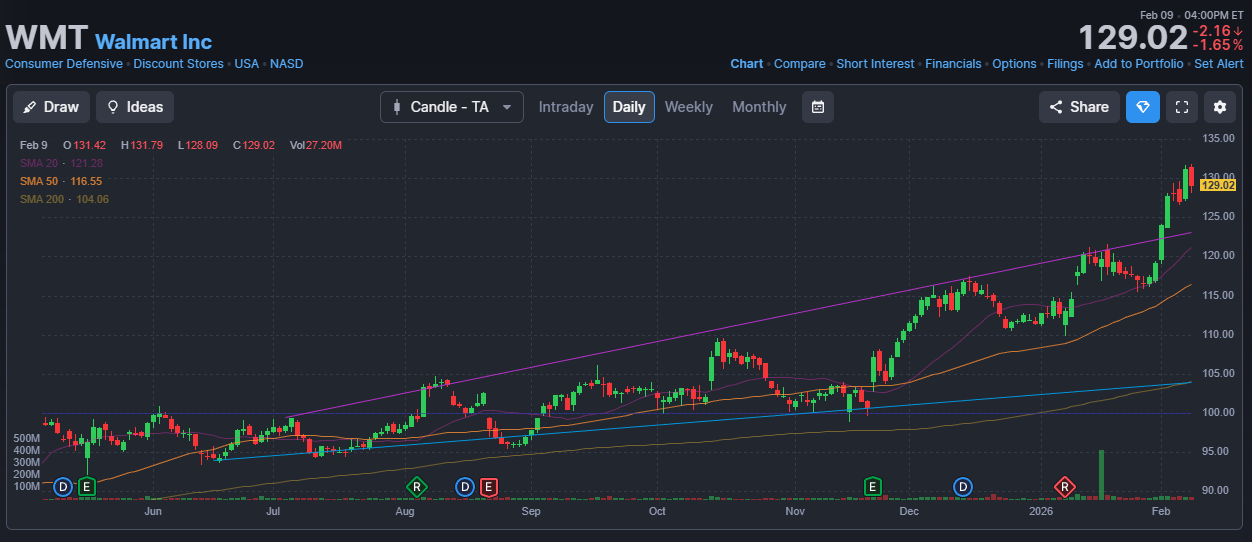Viewport: 1252px width, 542px height.
Task: Select the Chart tab link
Action: 747,64
